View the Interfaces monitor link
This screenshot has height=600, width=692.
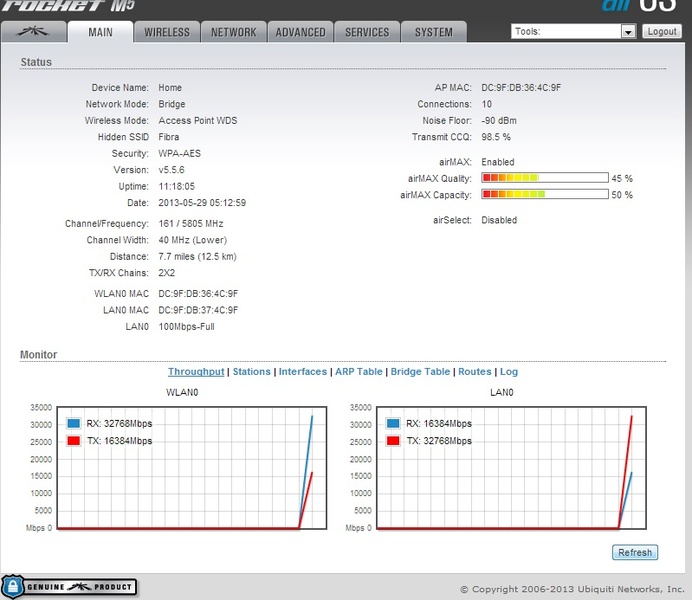(x=303, y=371)
